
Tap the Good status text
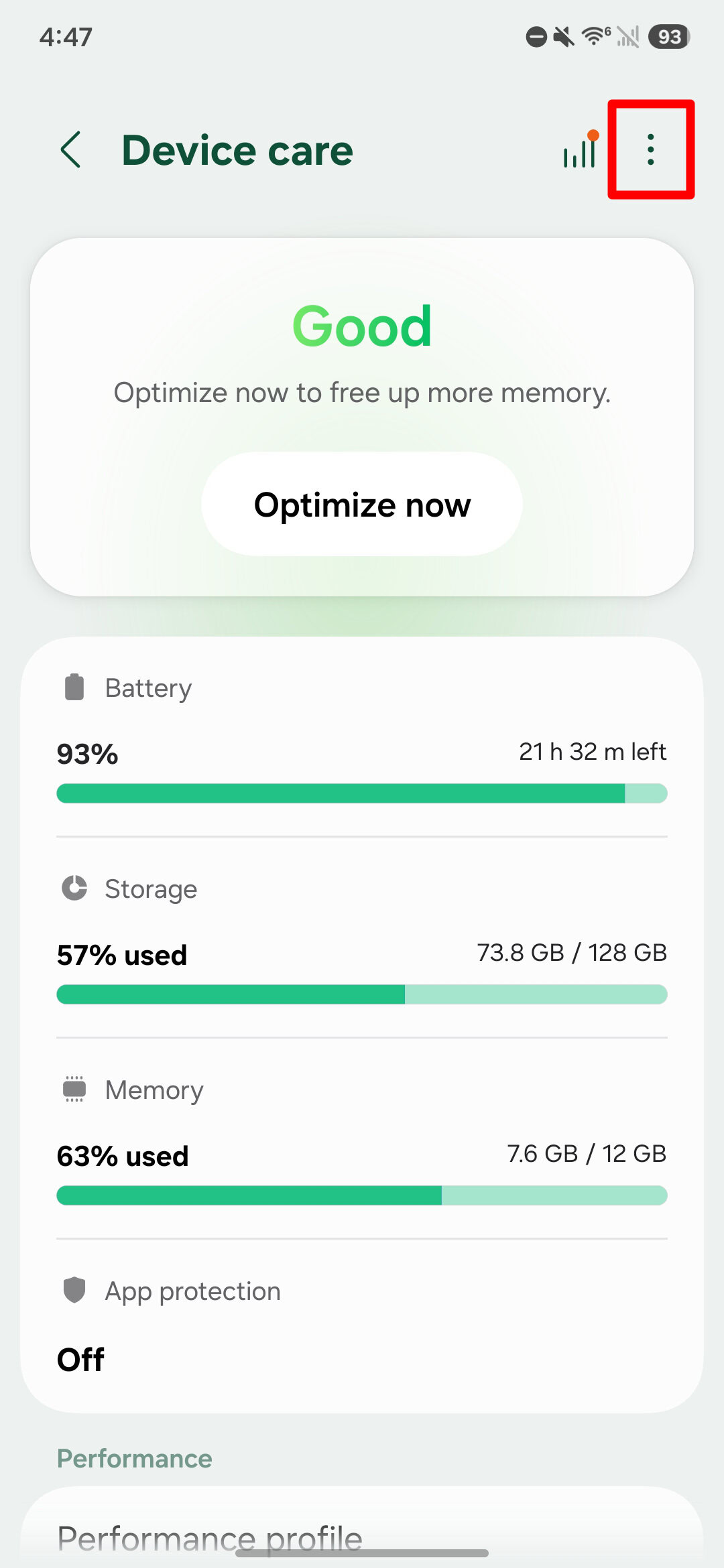[362, 326]
